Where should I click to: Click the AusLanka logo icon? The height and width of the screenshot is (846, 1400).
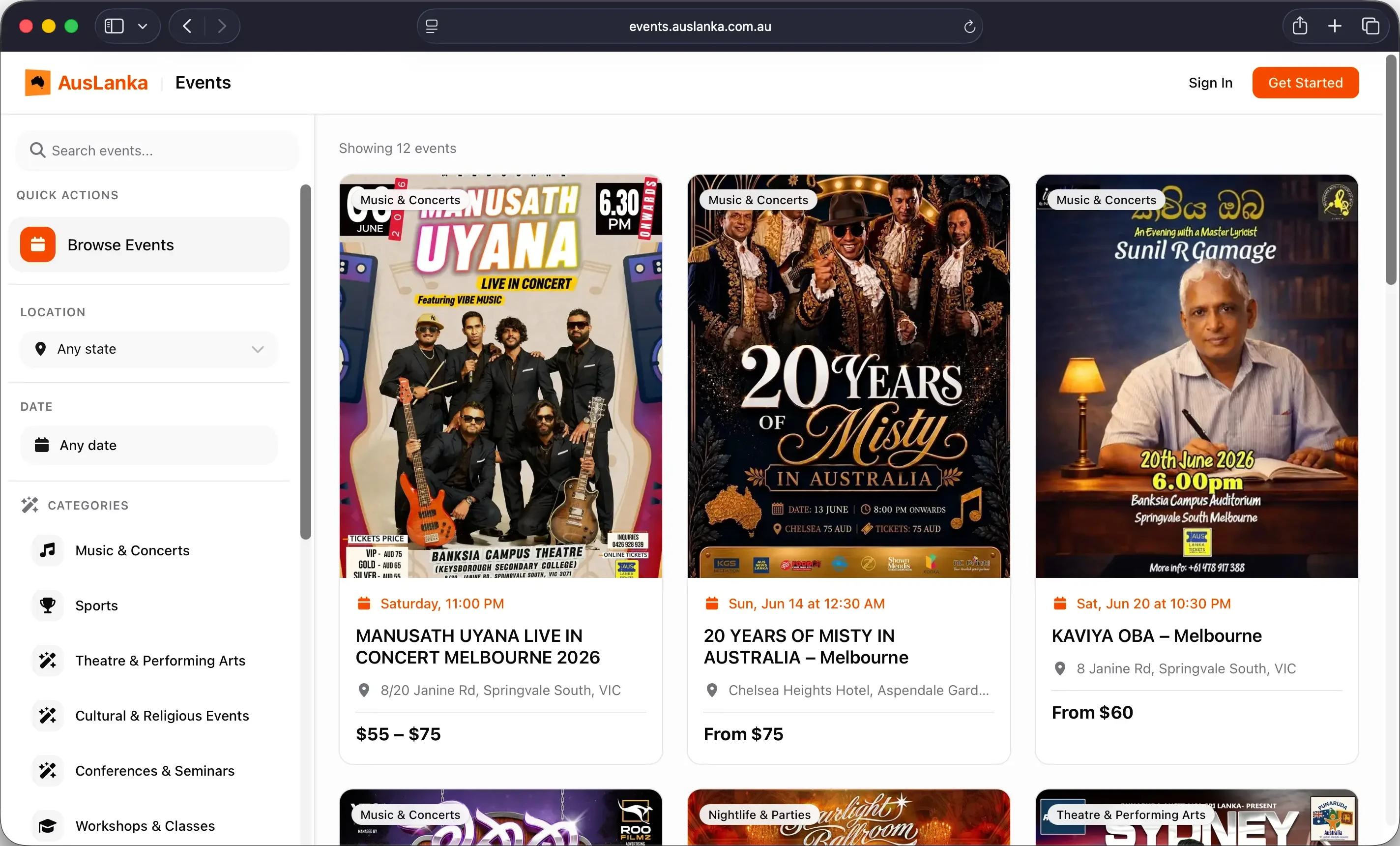37,83
